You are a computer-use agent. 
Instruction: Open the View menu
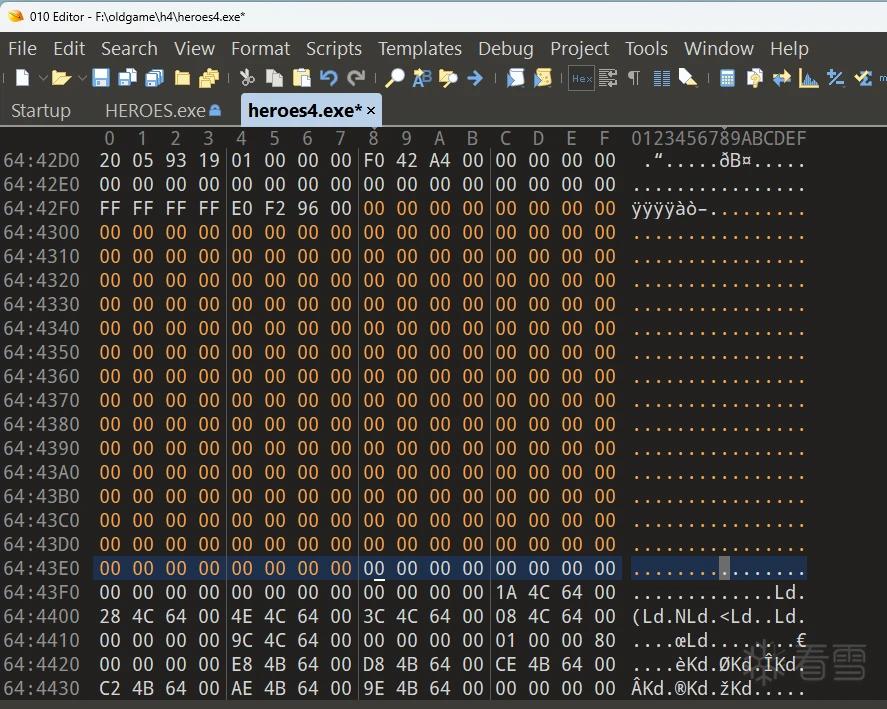pyautogui.click(x=195, y=49)
